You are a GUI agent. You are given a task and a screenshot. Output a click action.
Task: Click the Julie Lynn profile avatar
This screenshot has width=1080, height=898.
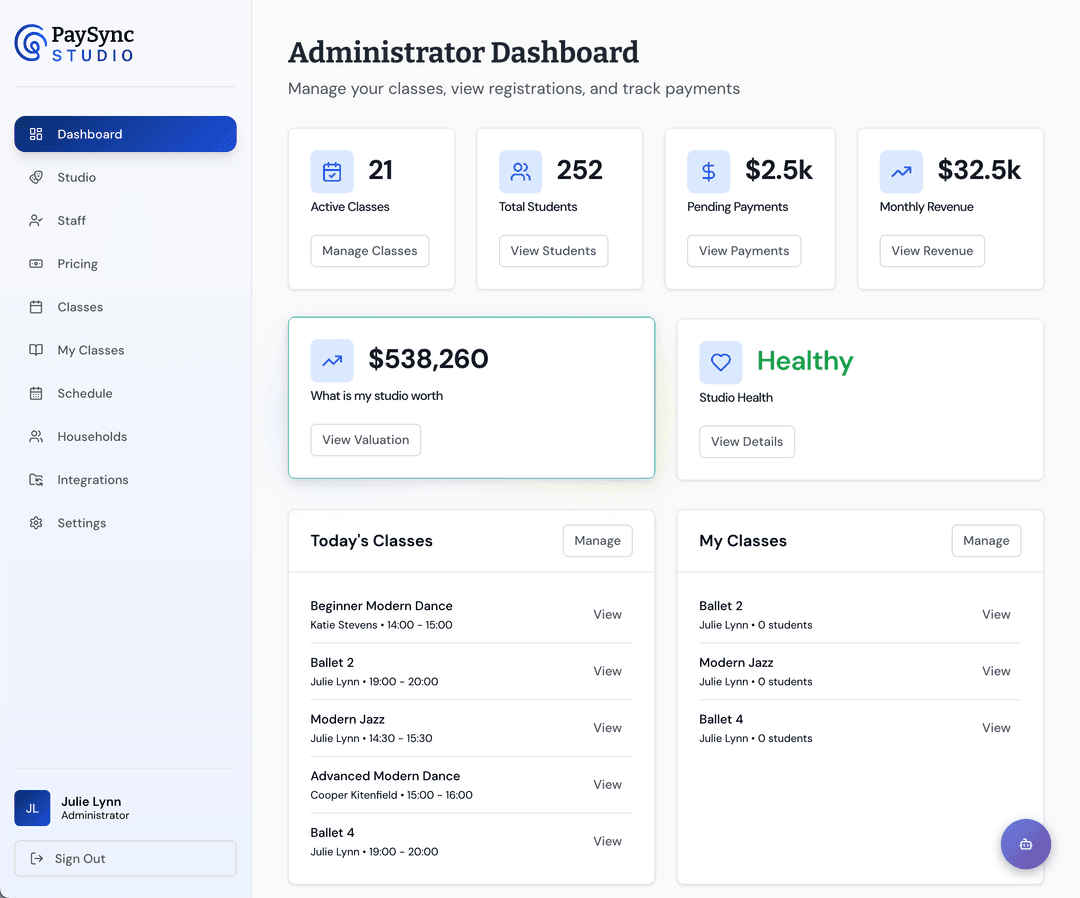pyautogui.click(x=31, y=808)
